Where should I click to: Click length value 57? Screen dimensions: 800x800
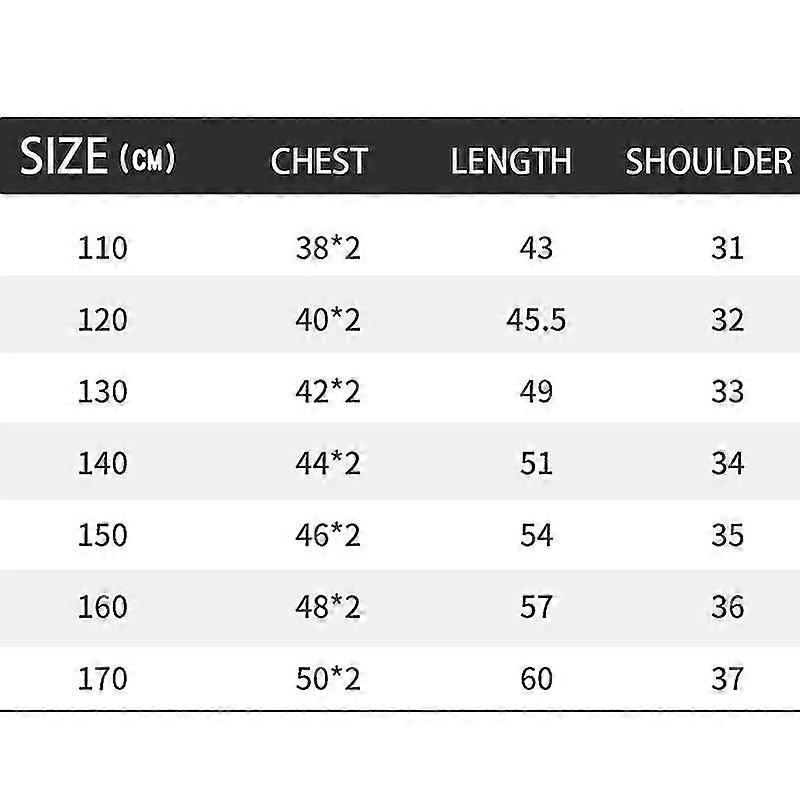tap(536, 607)
